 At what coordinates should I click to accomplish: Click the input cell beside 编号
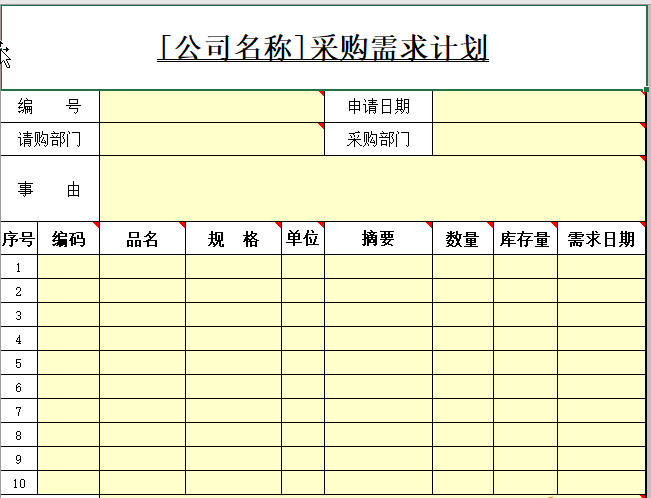point(211,107)
